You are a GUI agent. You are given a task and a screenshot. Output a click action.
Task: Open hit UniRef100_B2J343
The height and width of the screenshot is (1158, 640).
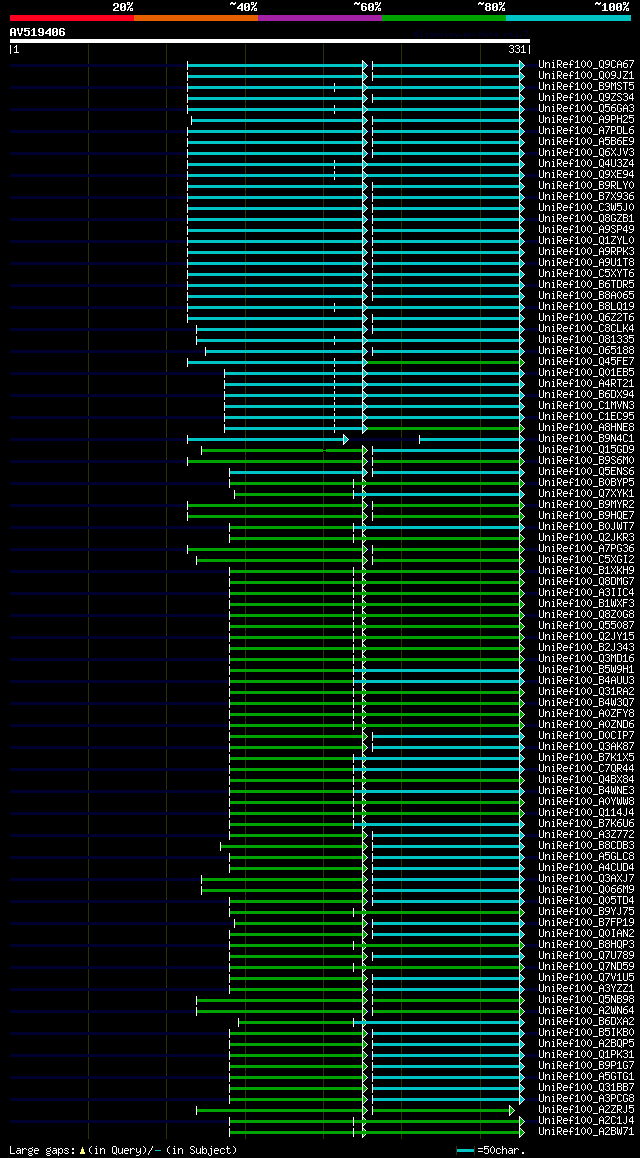(x=586, y=648)
